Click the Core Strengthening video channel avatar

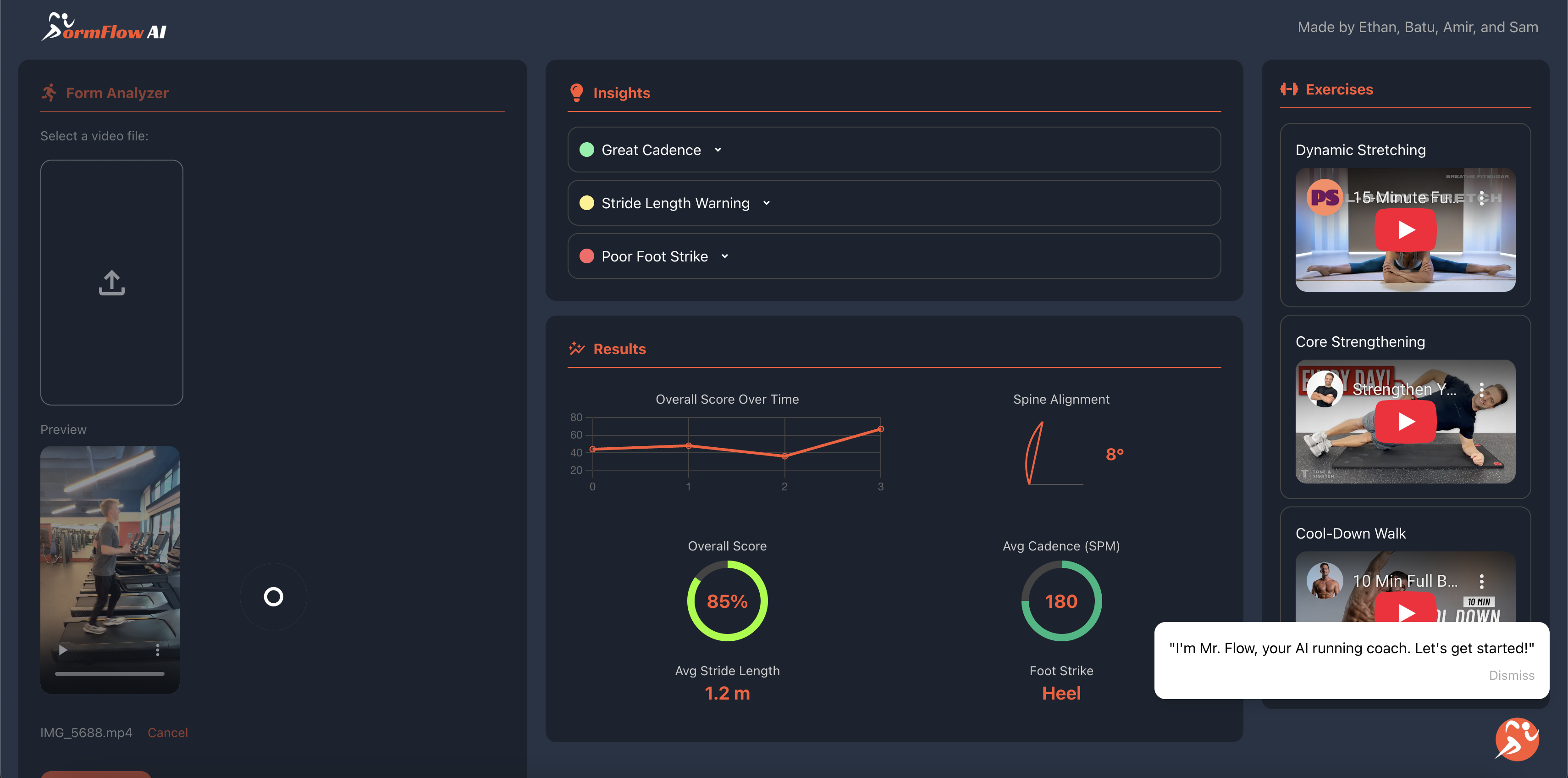1324,389
